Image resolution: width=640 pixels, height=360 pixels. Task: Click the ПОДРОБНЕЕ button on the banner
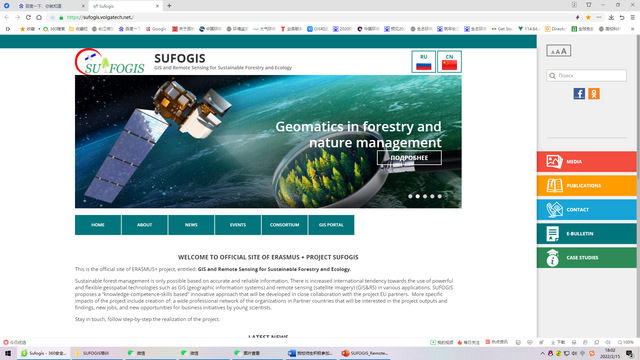(409, 158)
